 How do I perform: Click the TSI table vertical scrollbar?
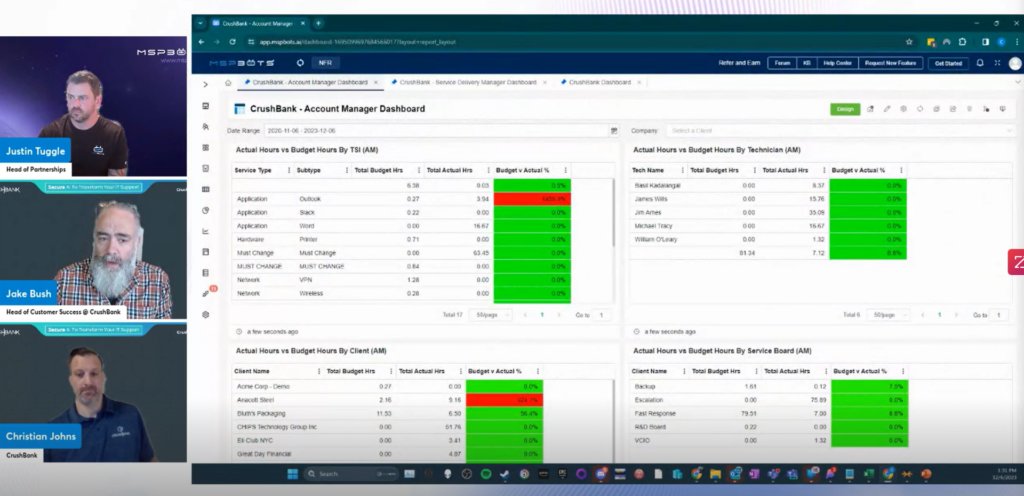point(613,212)
